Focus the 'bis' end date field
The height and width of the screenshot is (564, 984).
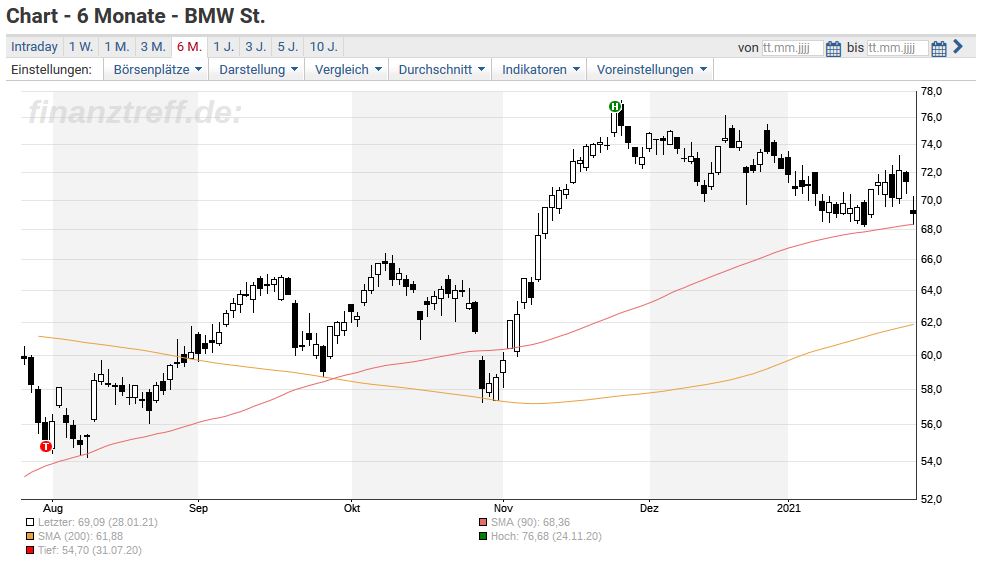click(x=897, y=48)
